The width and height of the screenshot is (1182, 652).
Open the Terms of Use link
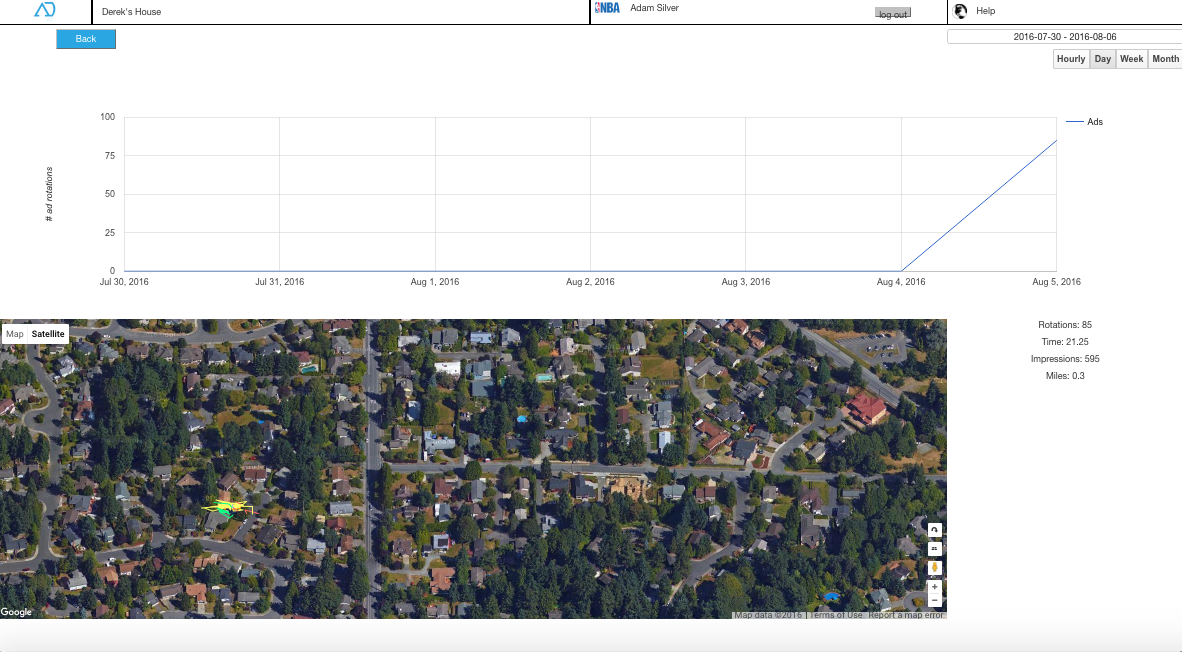836,615
